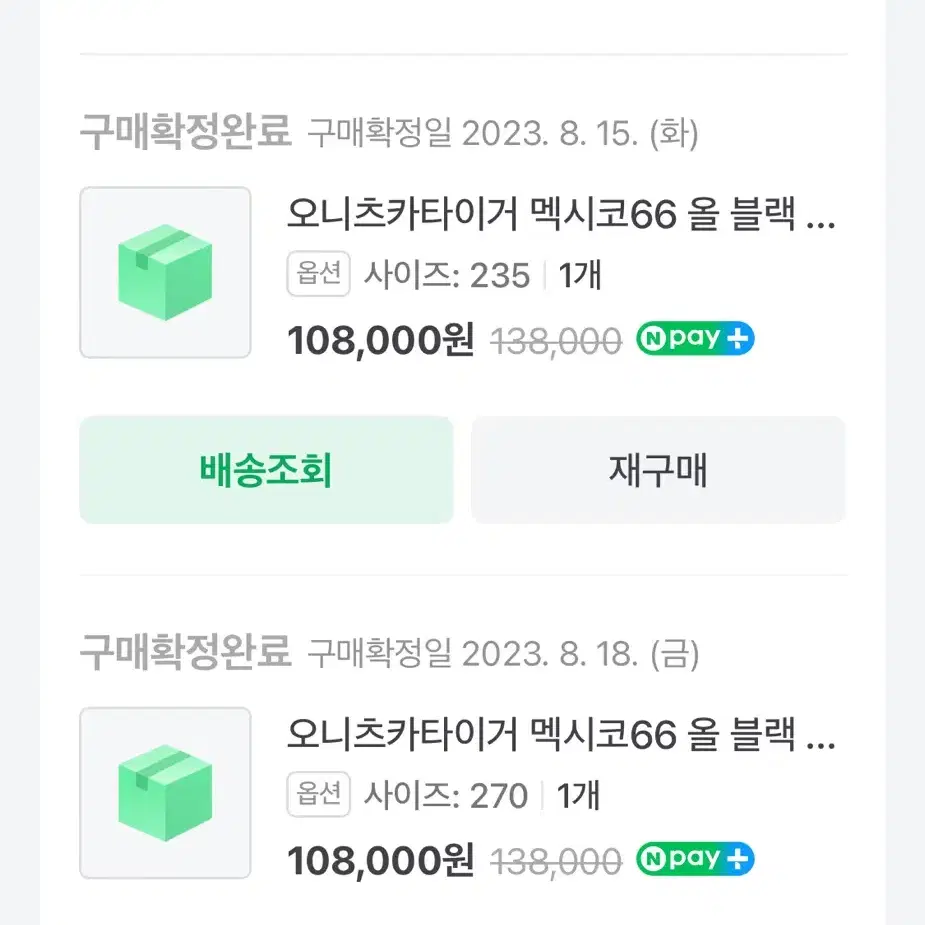Tap the 옵션 tag for size 270
This screenshot has width=925, height=925.
(x=319, y=794)
